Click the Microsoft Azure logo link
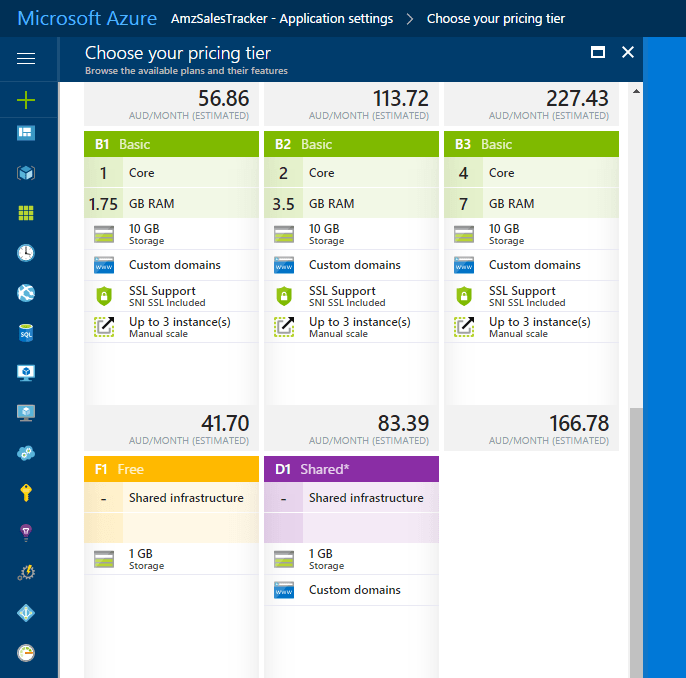The width and height of the screenshot is (686, 678). coord(87,18)
